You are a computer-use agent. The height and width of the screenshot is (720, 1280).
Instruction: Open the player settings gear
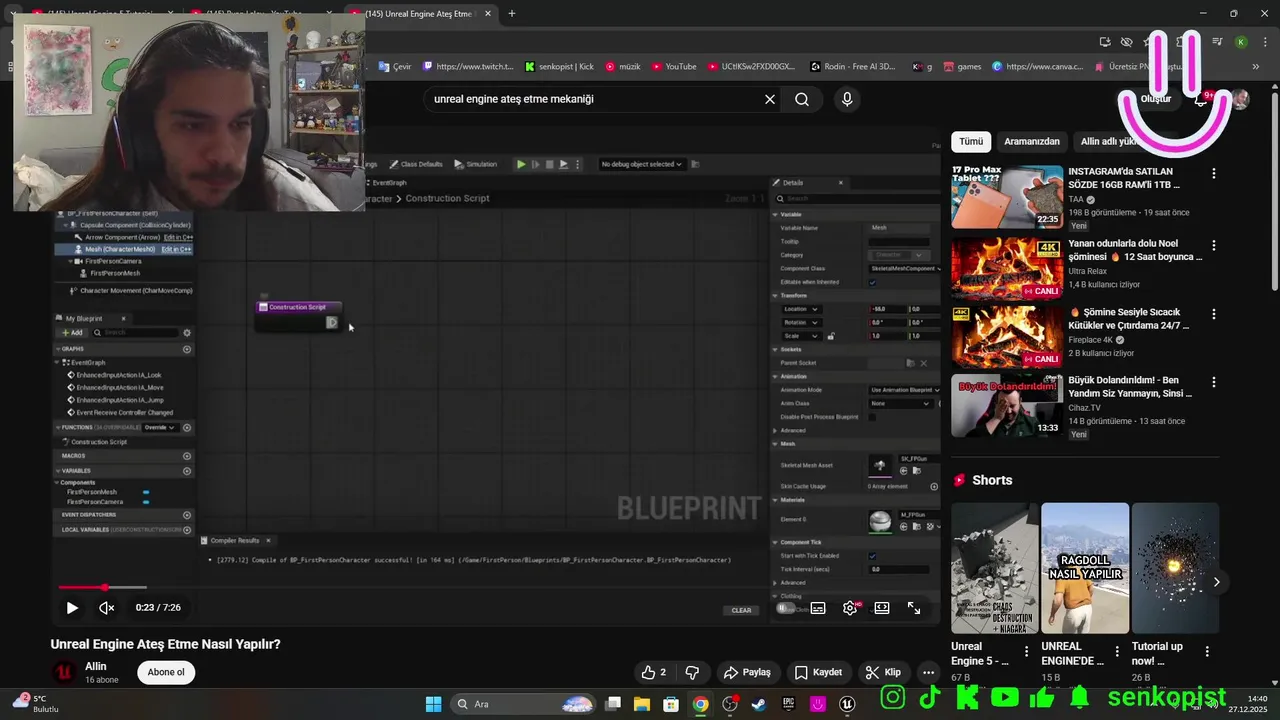coord(850,607)
